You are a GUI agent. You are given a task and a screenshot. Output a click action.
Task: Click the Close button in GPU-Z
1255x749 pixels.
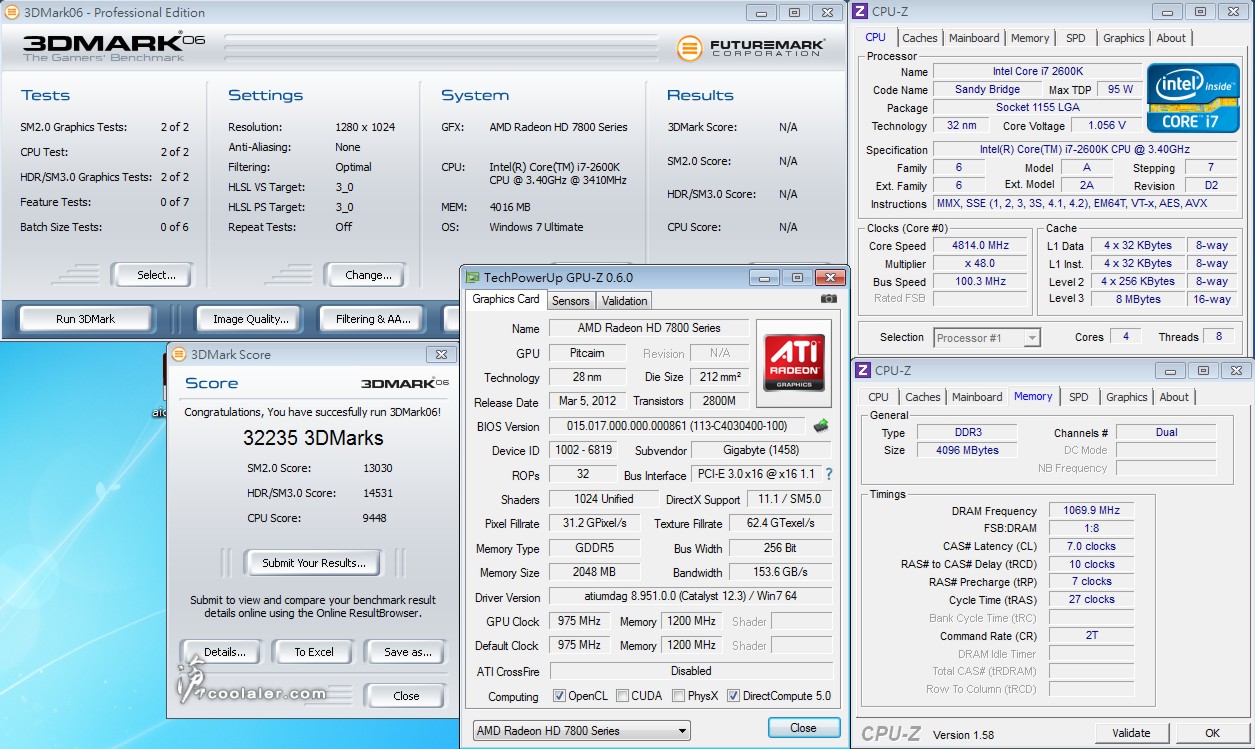coord(803,728)
